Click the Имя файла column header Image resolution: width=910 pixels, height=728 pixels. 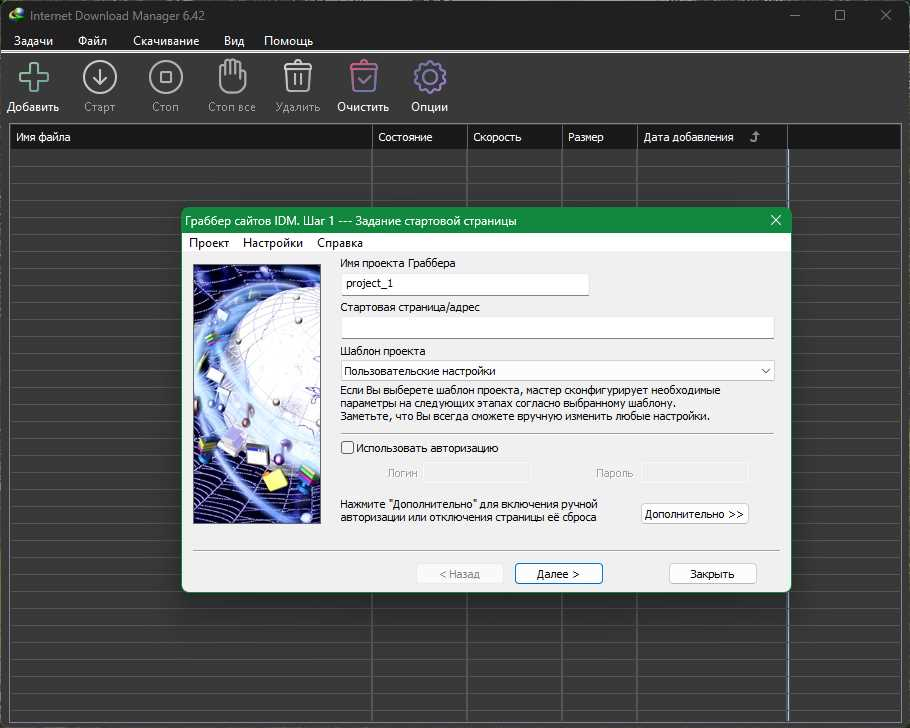(x=190, y=137)
